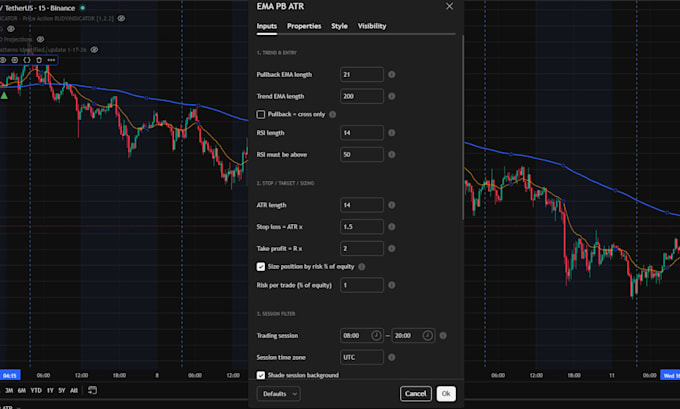
Task: Toggle visibility of patterns update 1-17-26 indicator
Action: [94, 49]
